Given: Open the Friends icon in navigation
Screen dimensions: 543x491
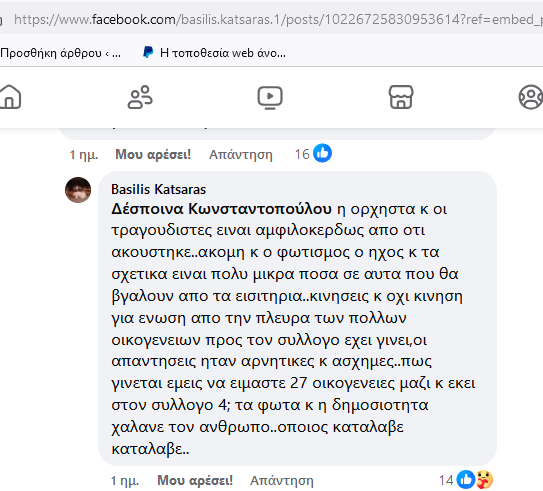Looking at the screenshot, I should 140,97.
